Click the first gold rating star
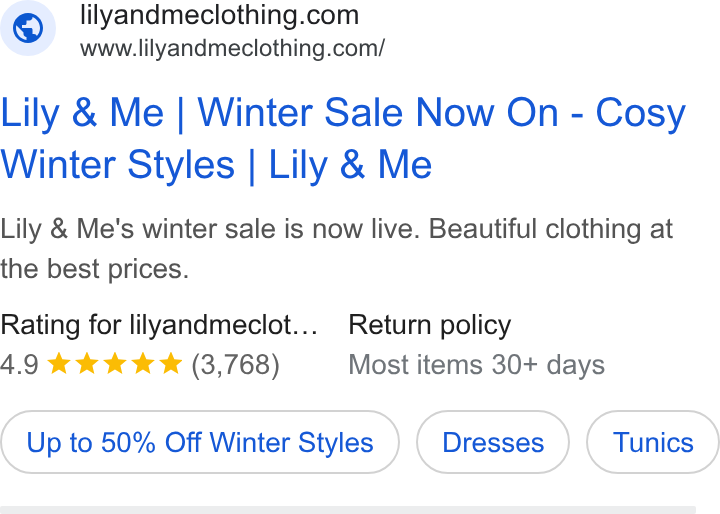The image size is (720, 514). tap(59, 363)
